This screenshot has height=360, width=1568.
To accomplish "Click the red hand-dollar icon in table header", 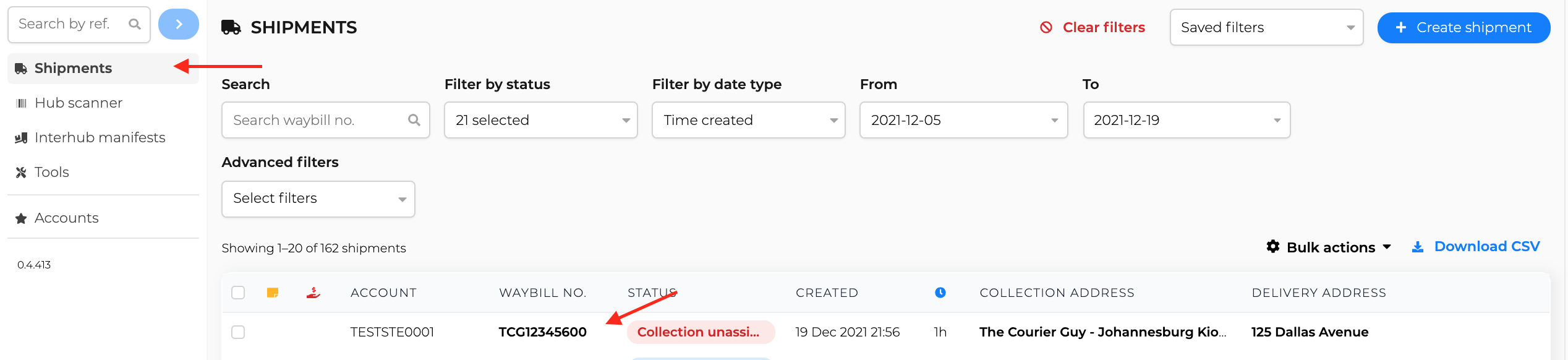I will click(313, 293).
